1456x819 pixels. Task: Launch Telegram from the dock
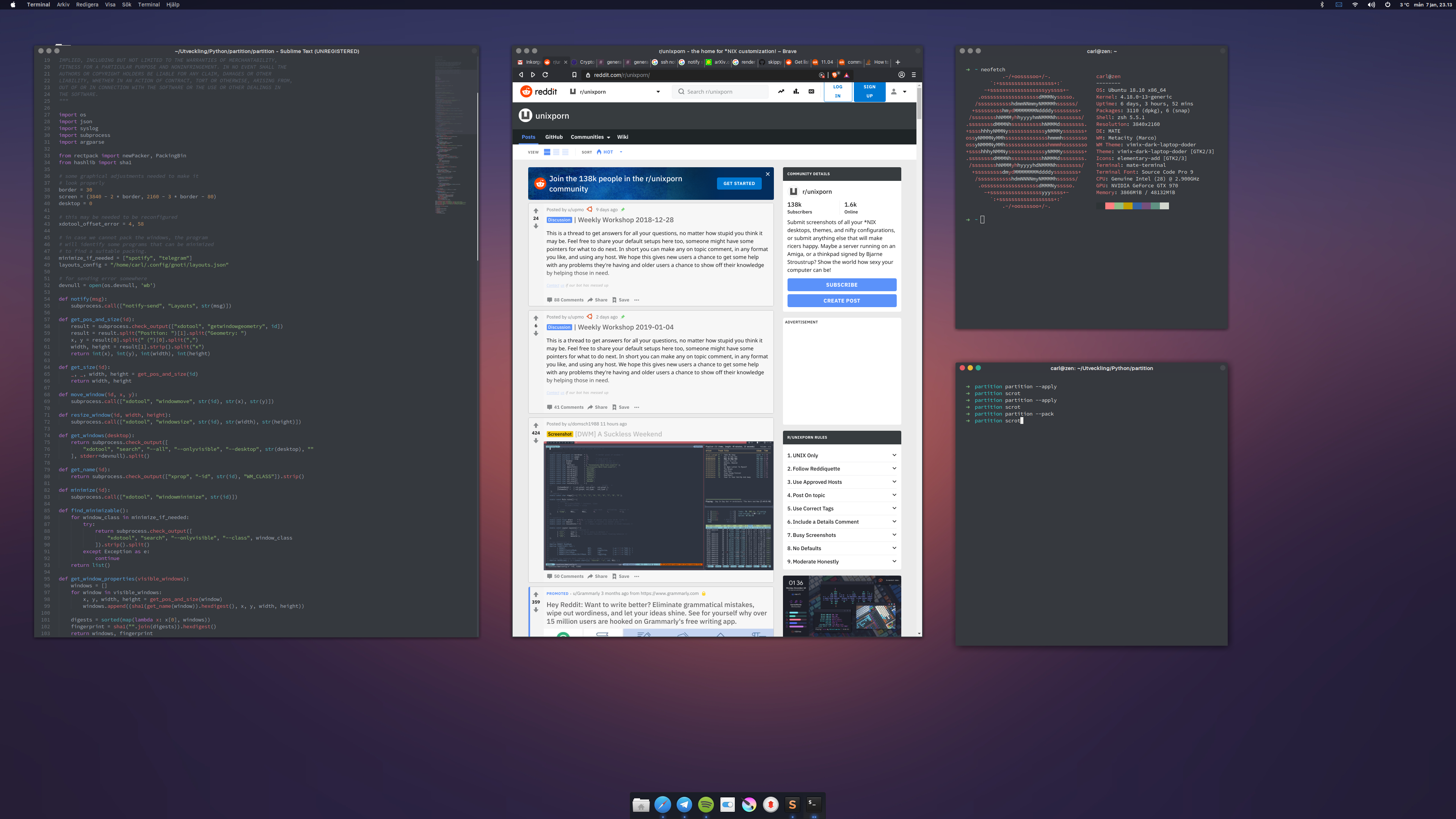pos(684,804)
